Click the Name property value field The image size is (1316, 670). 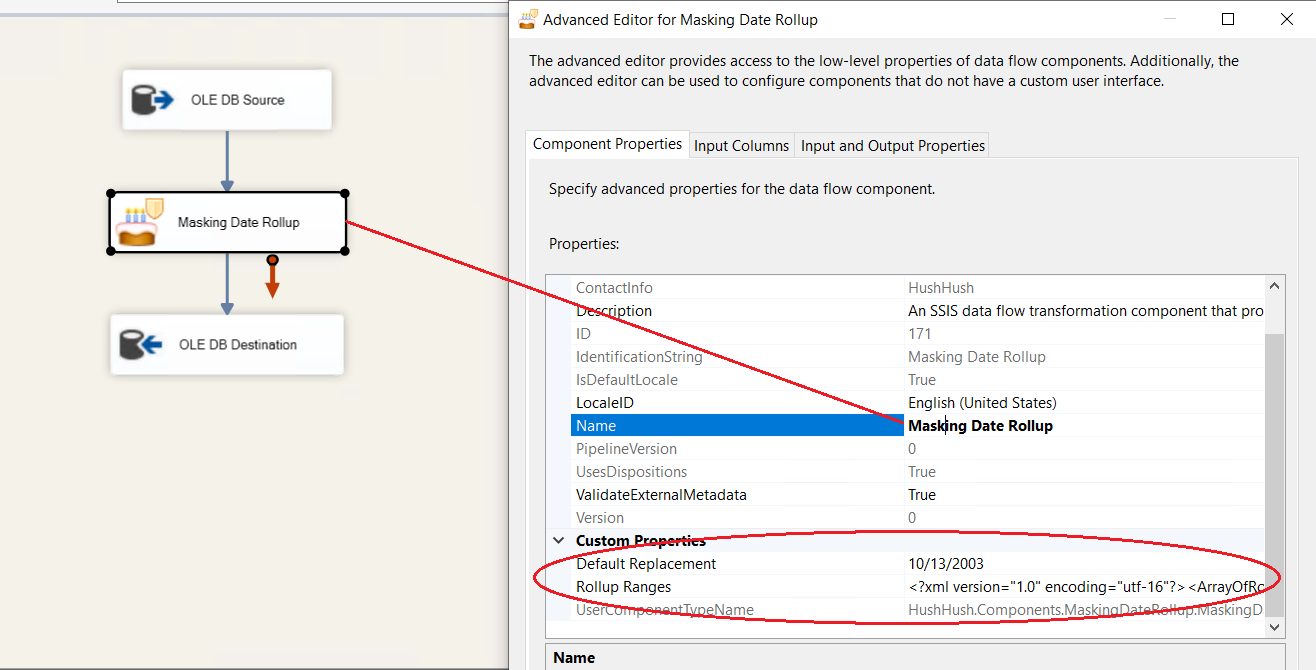point(1080,426)
